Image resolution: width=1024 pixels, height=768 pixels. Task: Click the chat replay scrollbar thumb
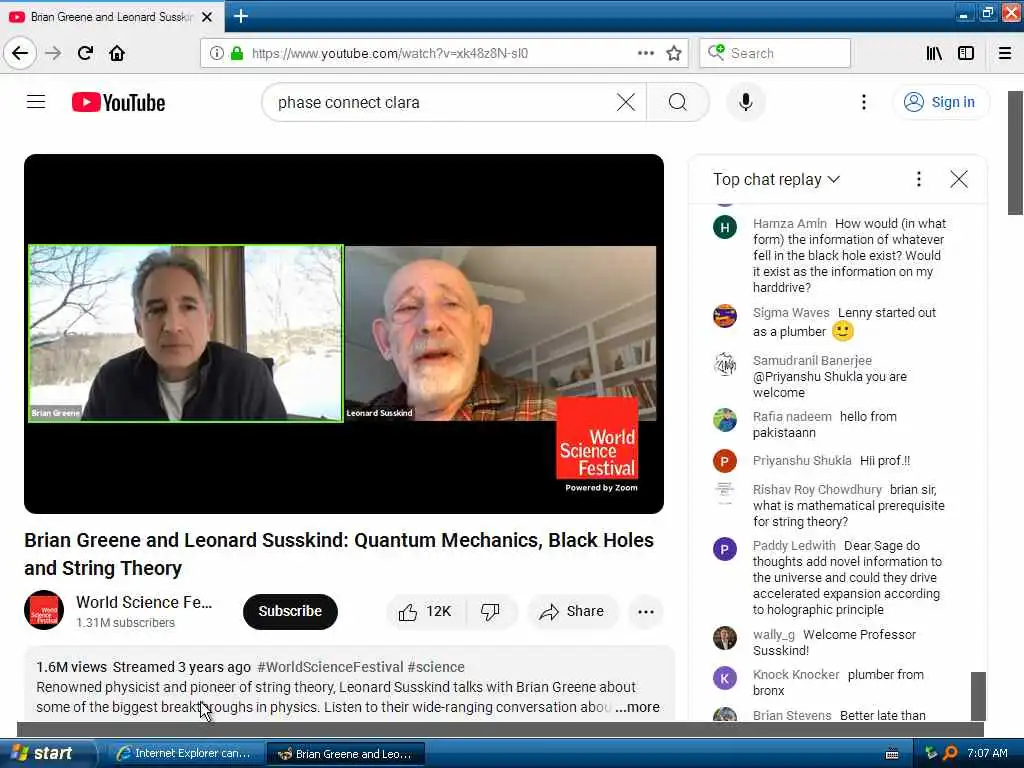(x=978, y=696)
